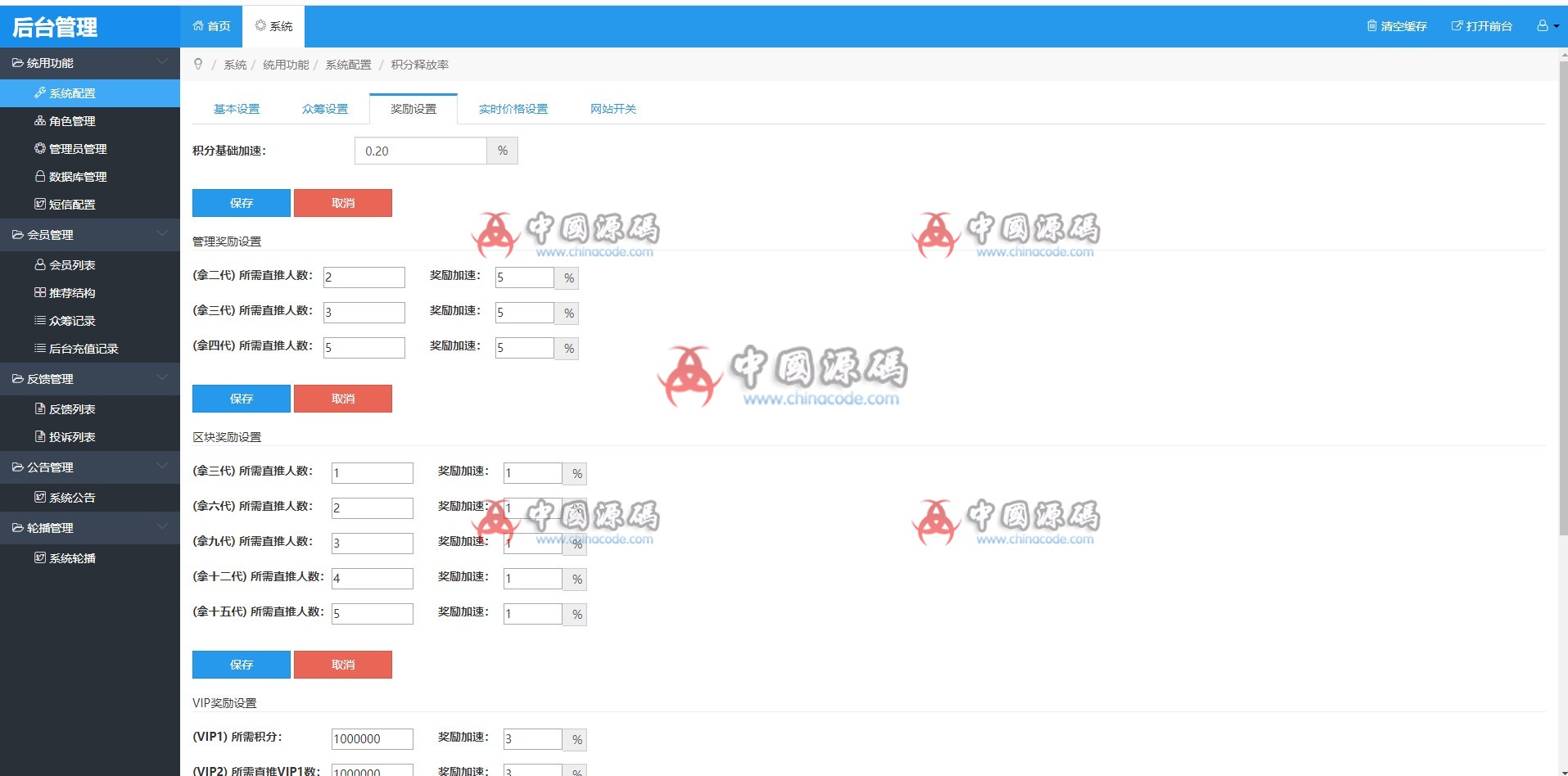
Task: Click the 清空缓存 trash icon
Action: coord(1371,26)
